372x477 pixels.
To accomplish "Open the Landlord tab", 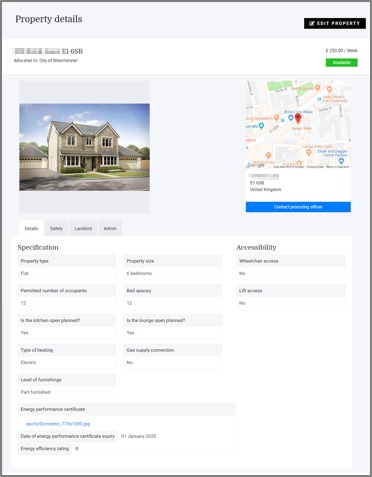I will tap(83, 228).
